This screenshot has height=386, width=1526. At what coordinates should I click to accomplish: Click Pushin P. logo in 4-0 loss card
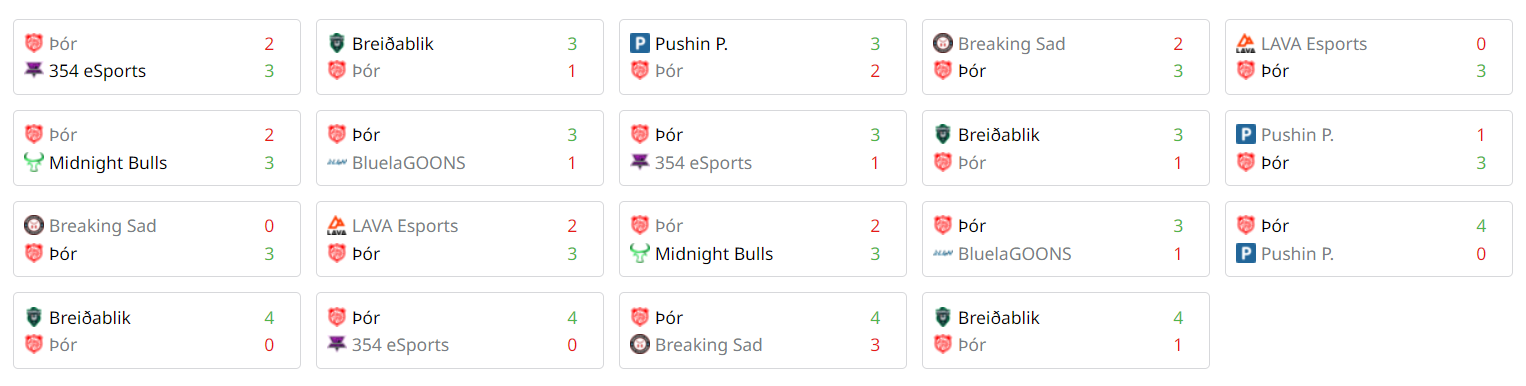coord(1246,254)
